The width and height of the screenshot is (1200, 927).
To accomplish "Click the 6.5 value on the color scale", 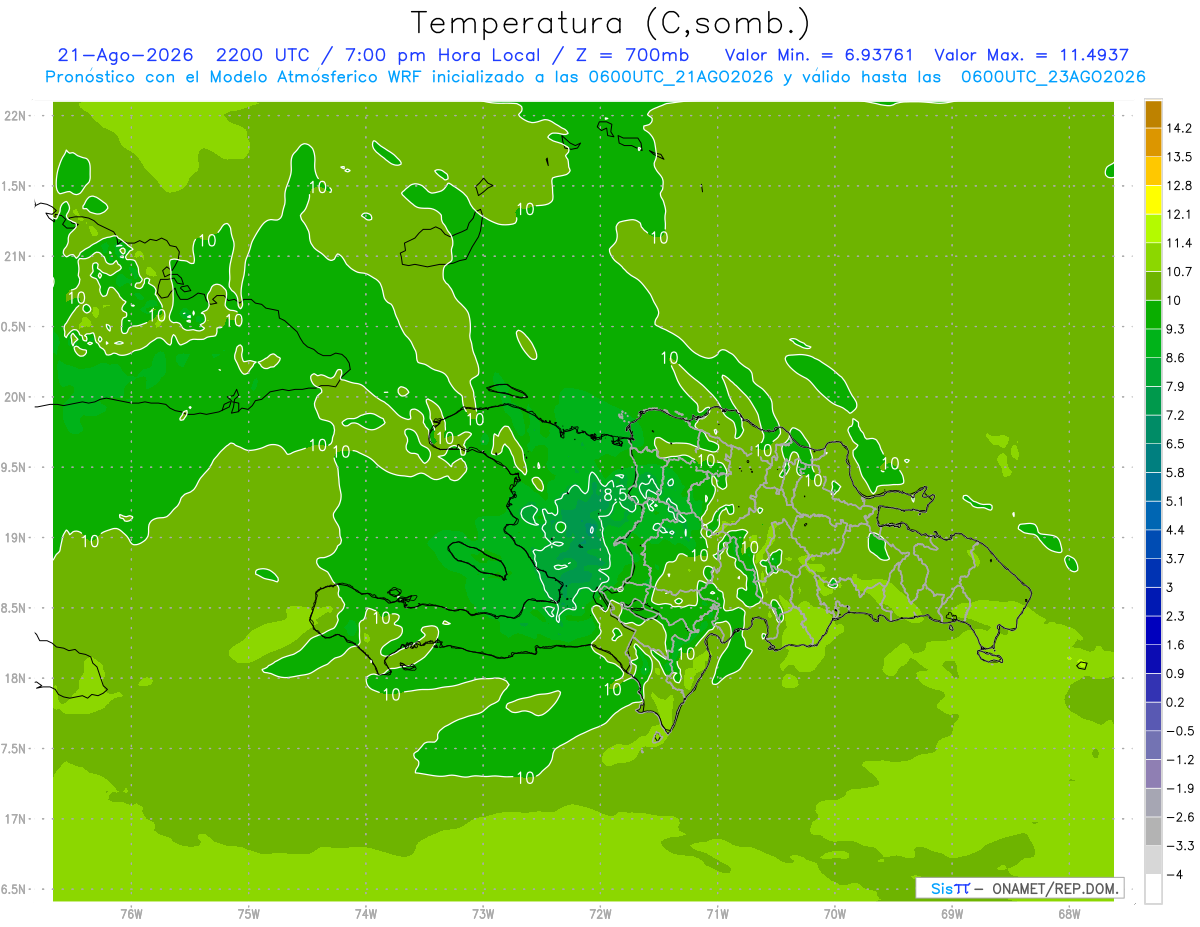I will [1176, 444].
